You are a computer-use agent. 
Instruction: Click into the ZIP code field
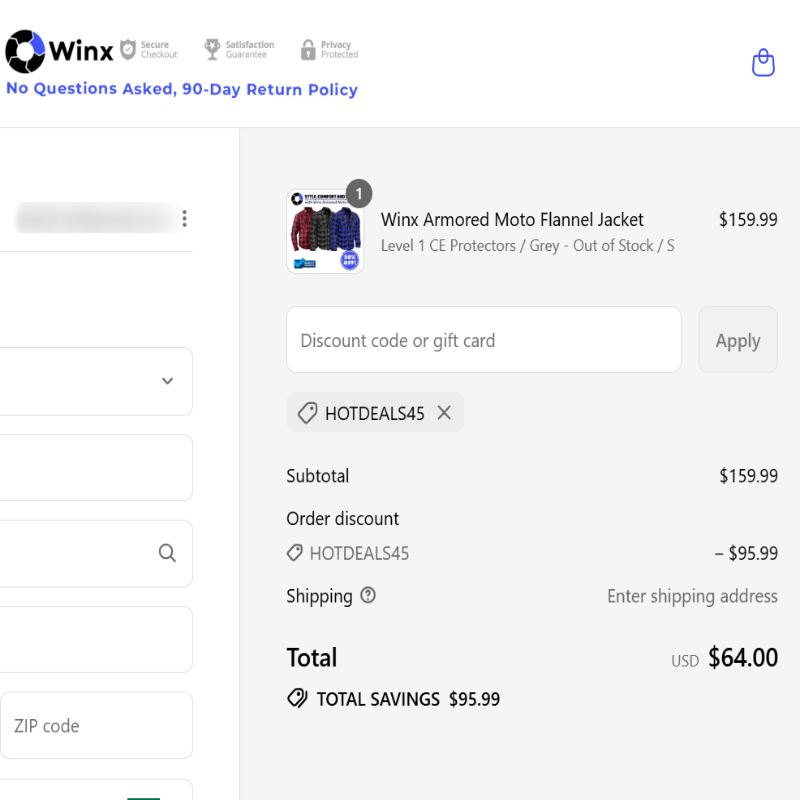[x=96, y=725]
